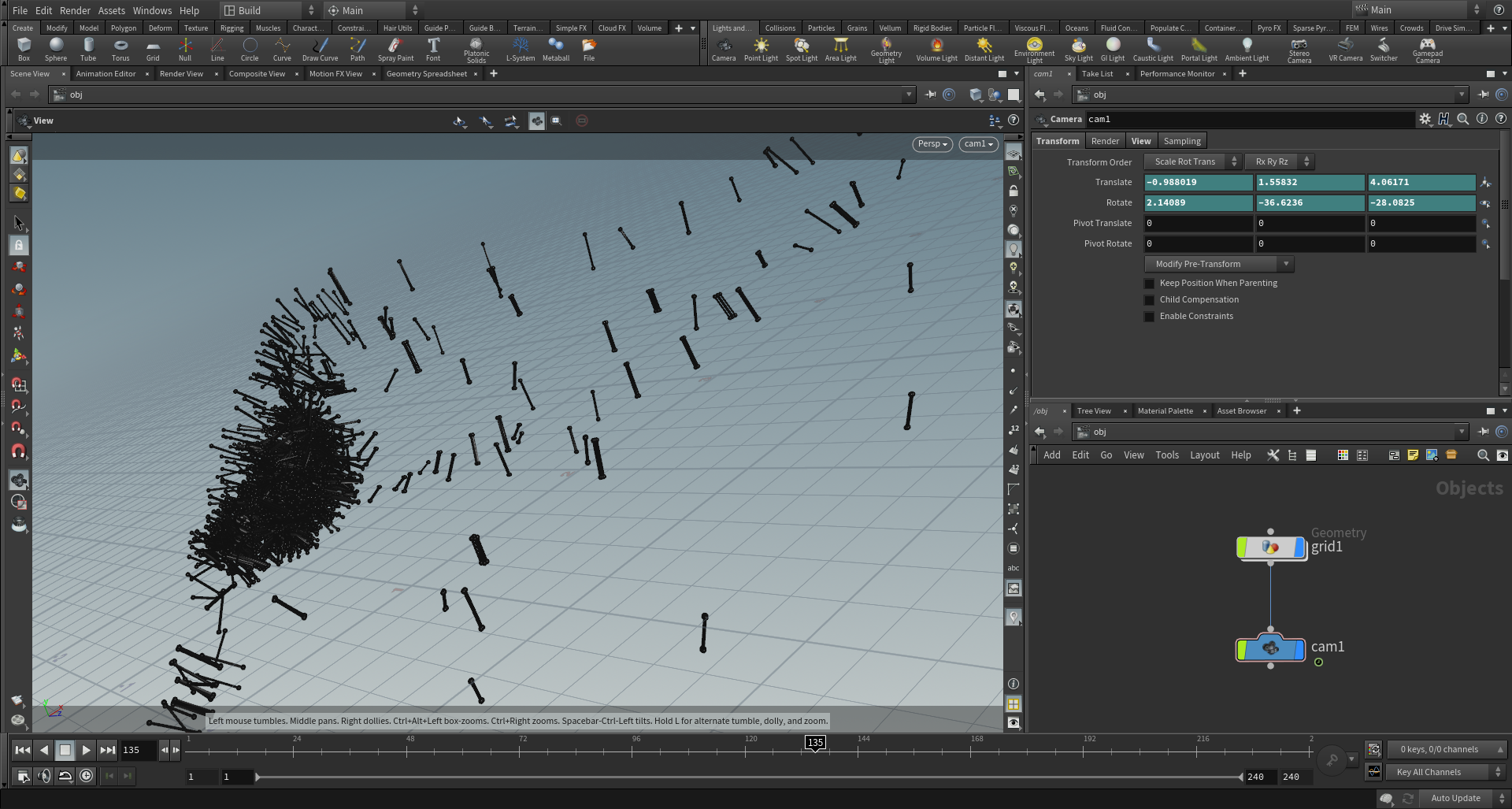Select the Platonic Solids tool
This screenshot has width=1512, height=809.
coord(476,50)
